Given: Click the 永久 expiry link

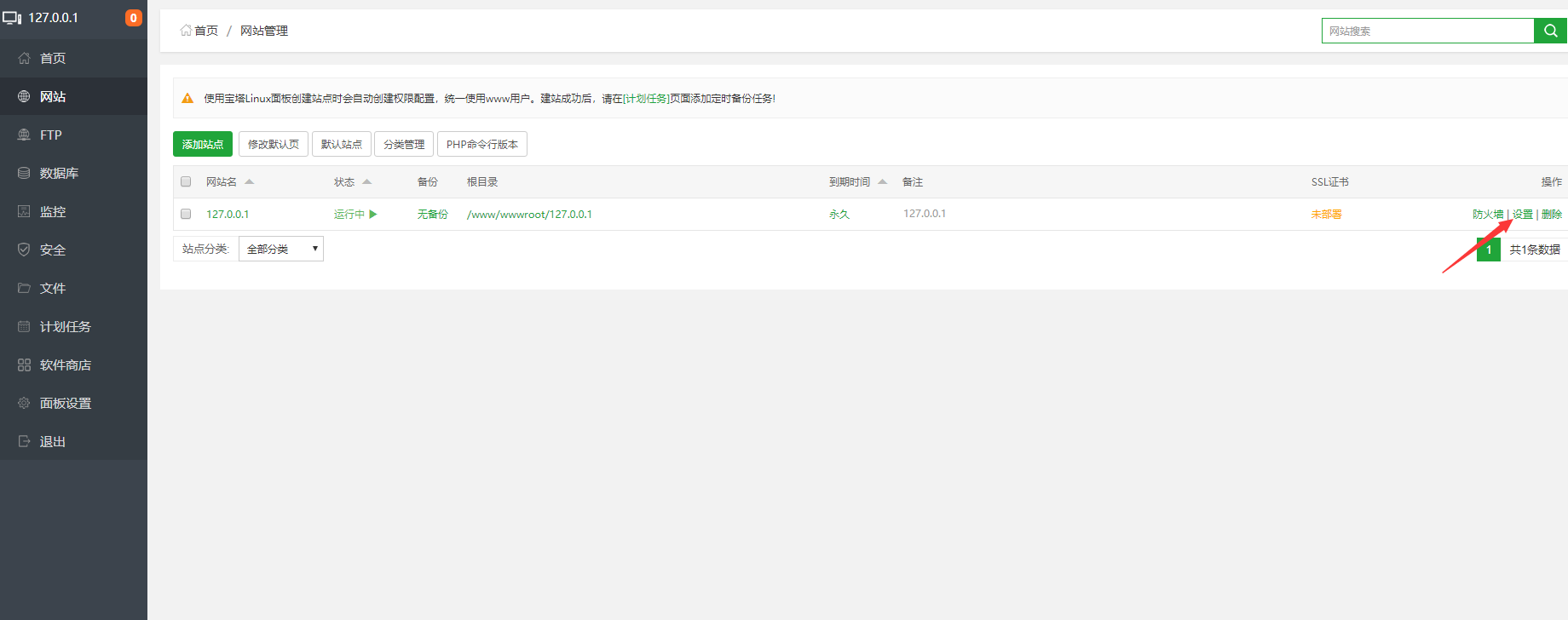Looking at the screenshot, I should [839, 214].
